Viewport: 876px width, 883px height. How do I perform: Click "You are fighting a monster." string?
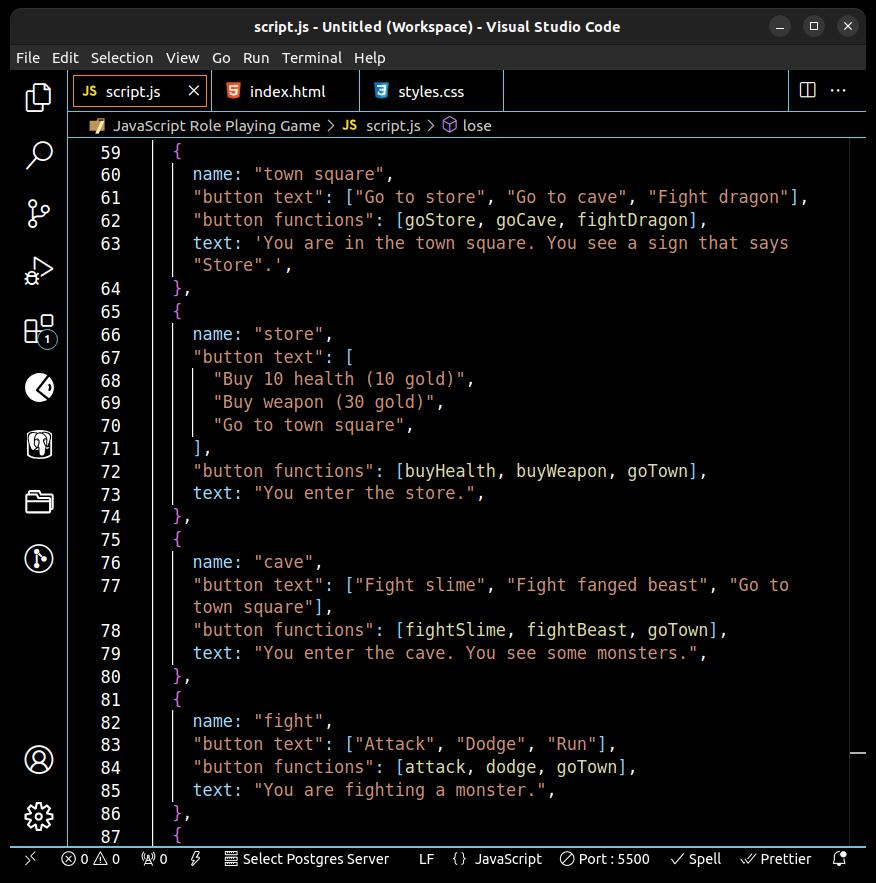[x=400, y=790]
